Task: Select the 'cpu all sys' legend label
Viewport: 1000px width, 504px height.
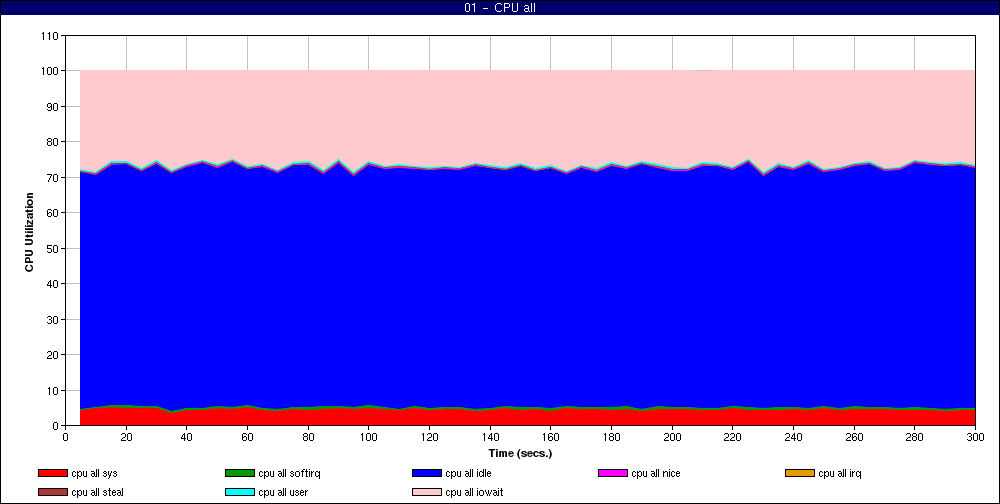Action: 94,473
